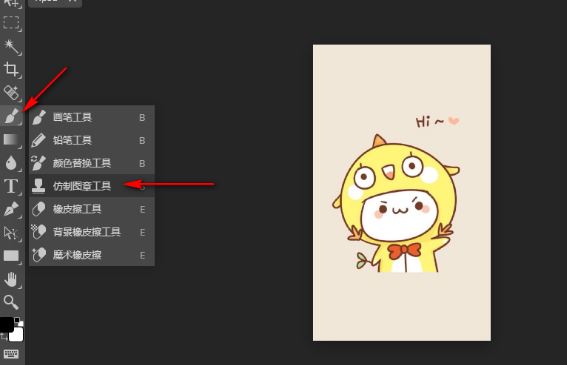Choose 橡皮擦工具 from the flyout menu

[92, 209]
